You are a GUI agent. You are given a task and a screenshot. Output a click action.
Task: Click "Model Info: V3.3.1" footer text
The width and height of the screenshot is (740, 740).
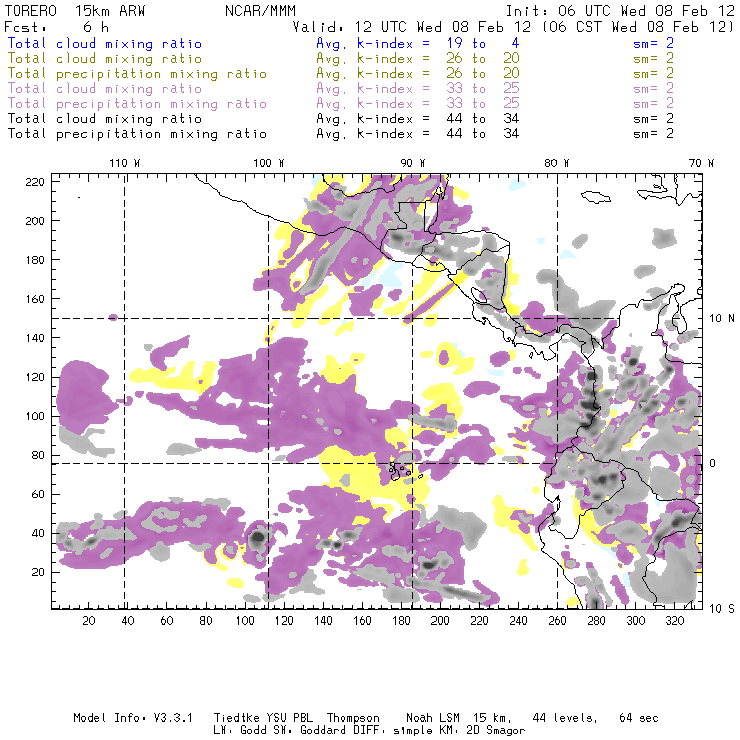click(133, 718)
